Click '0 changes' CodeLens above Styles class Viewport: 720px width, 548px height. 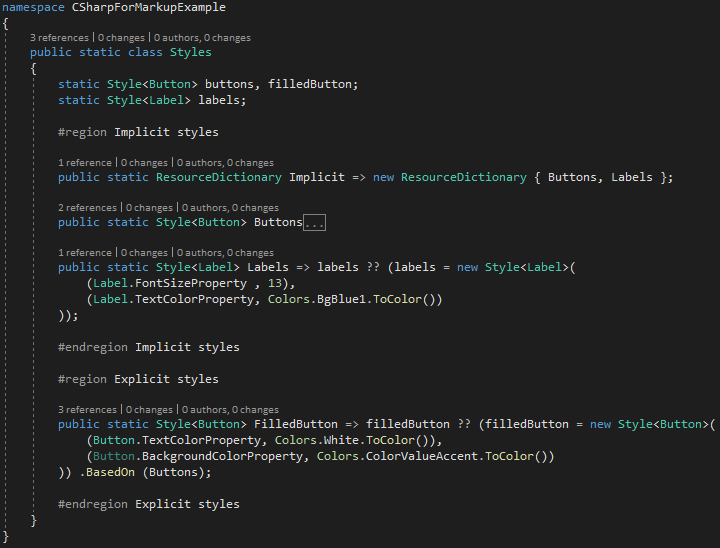coord(121,38)
